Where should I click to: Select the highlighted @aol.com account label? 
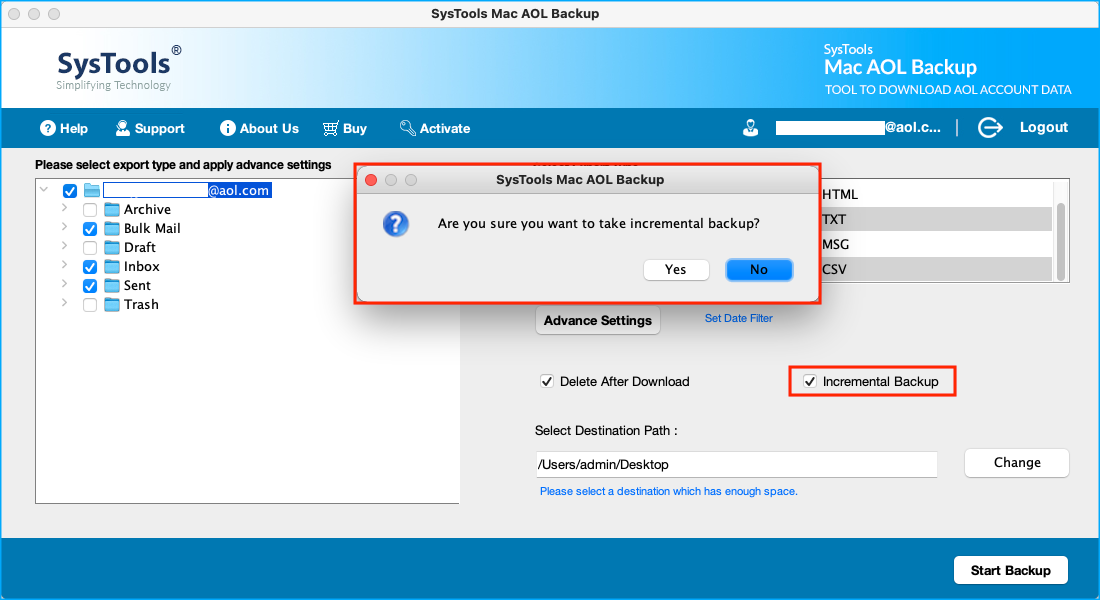coord(187,190)
